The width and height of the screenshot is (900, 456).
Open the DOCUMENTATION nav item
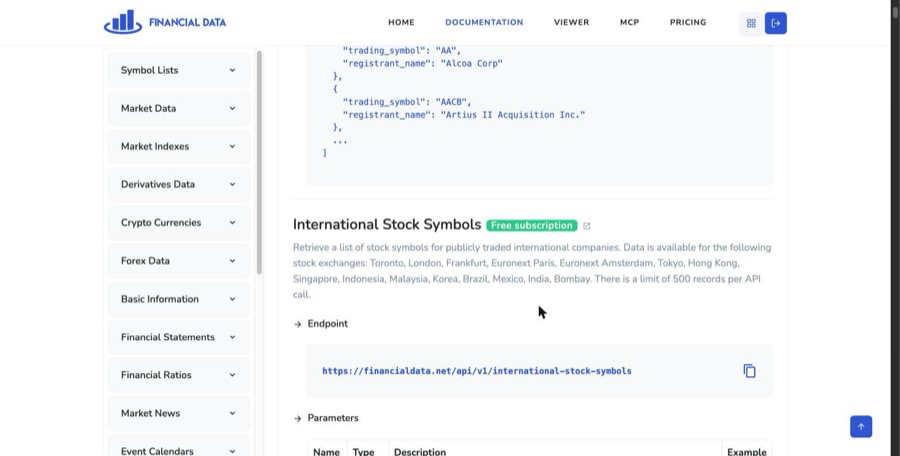(x=484, y=22)
